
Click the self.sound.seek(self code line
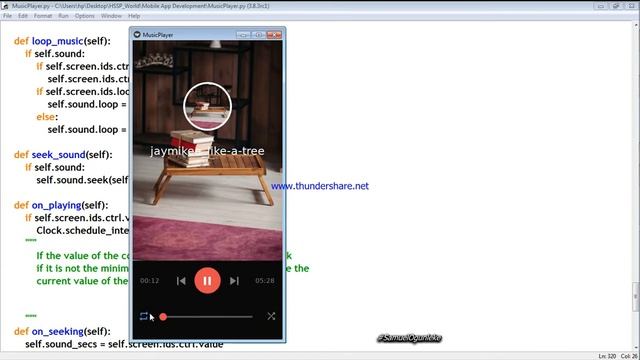pyautogui.click(x=82, y=180)
